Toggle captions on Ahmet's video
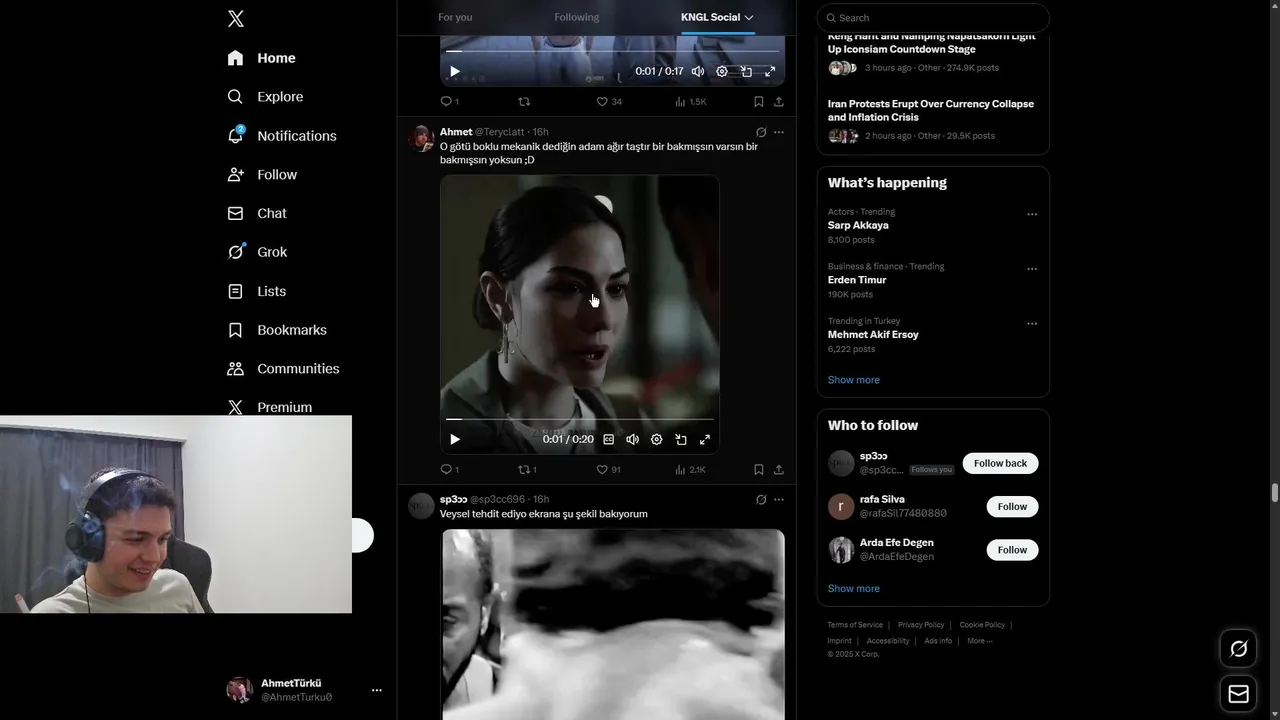This screenshot has height=720, width=1280. [x=608, y=440]
